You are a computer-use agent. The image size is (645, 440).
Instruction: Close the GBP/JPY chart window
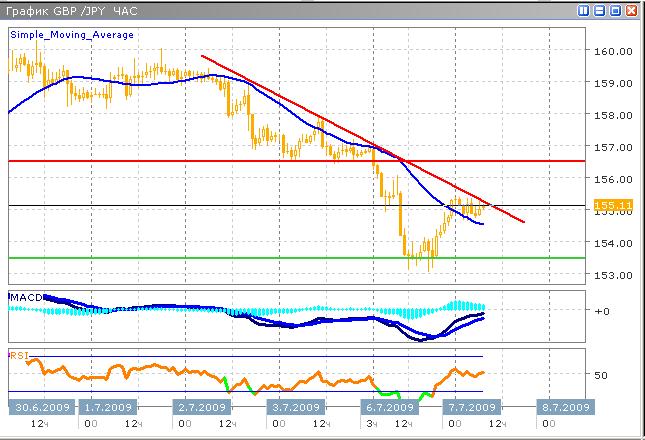tap(631, 9)
